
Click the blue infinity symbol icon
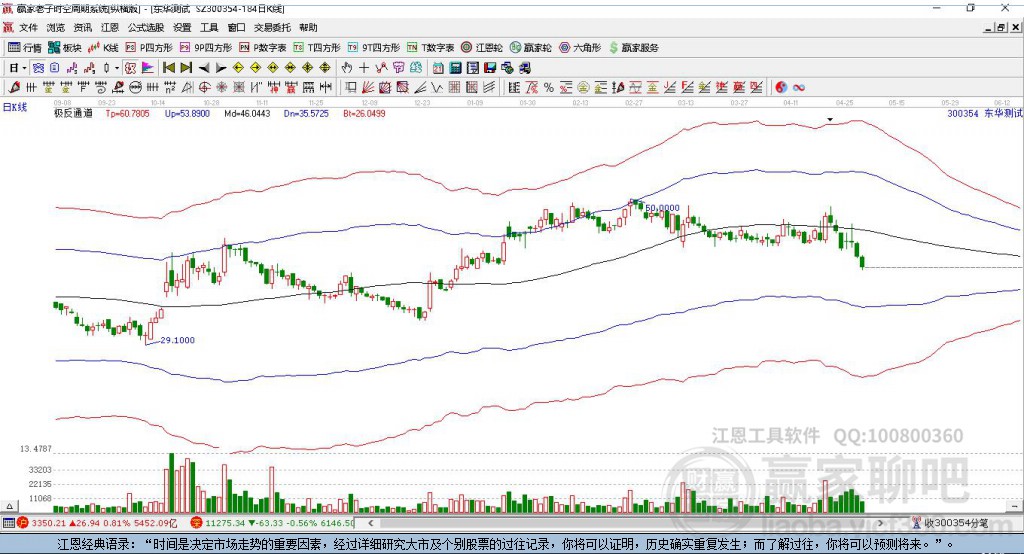(799, 87)
